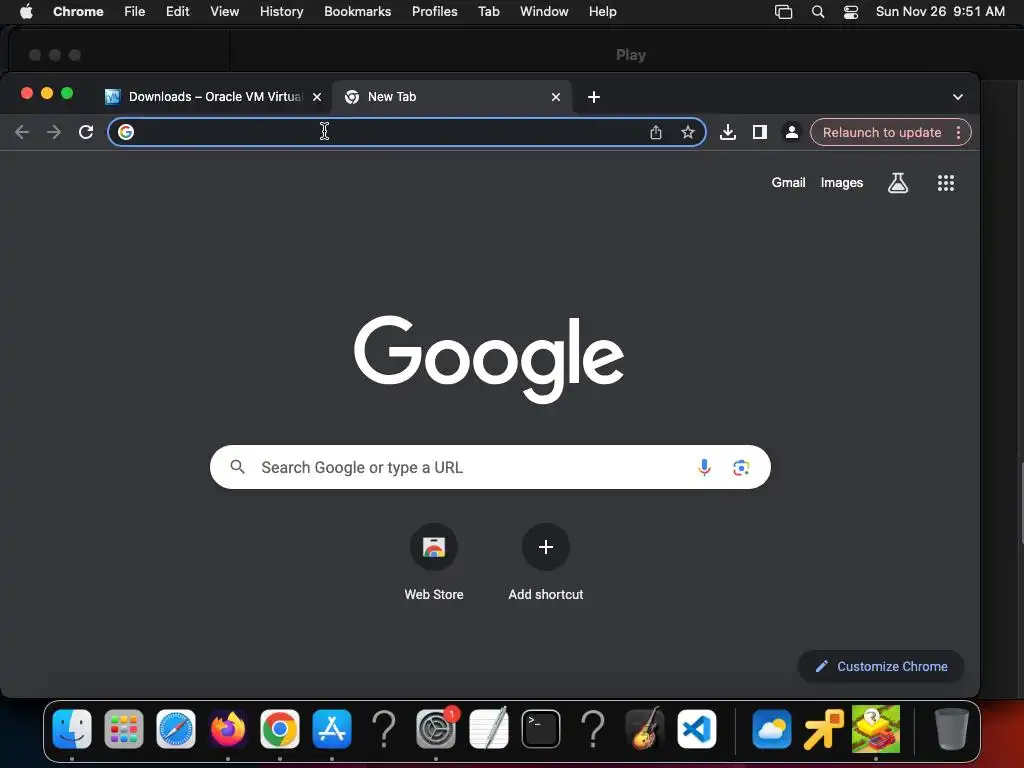Open Finder from the dock
This screenshot has height=768, width=1024.
tap(72, 729)
